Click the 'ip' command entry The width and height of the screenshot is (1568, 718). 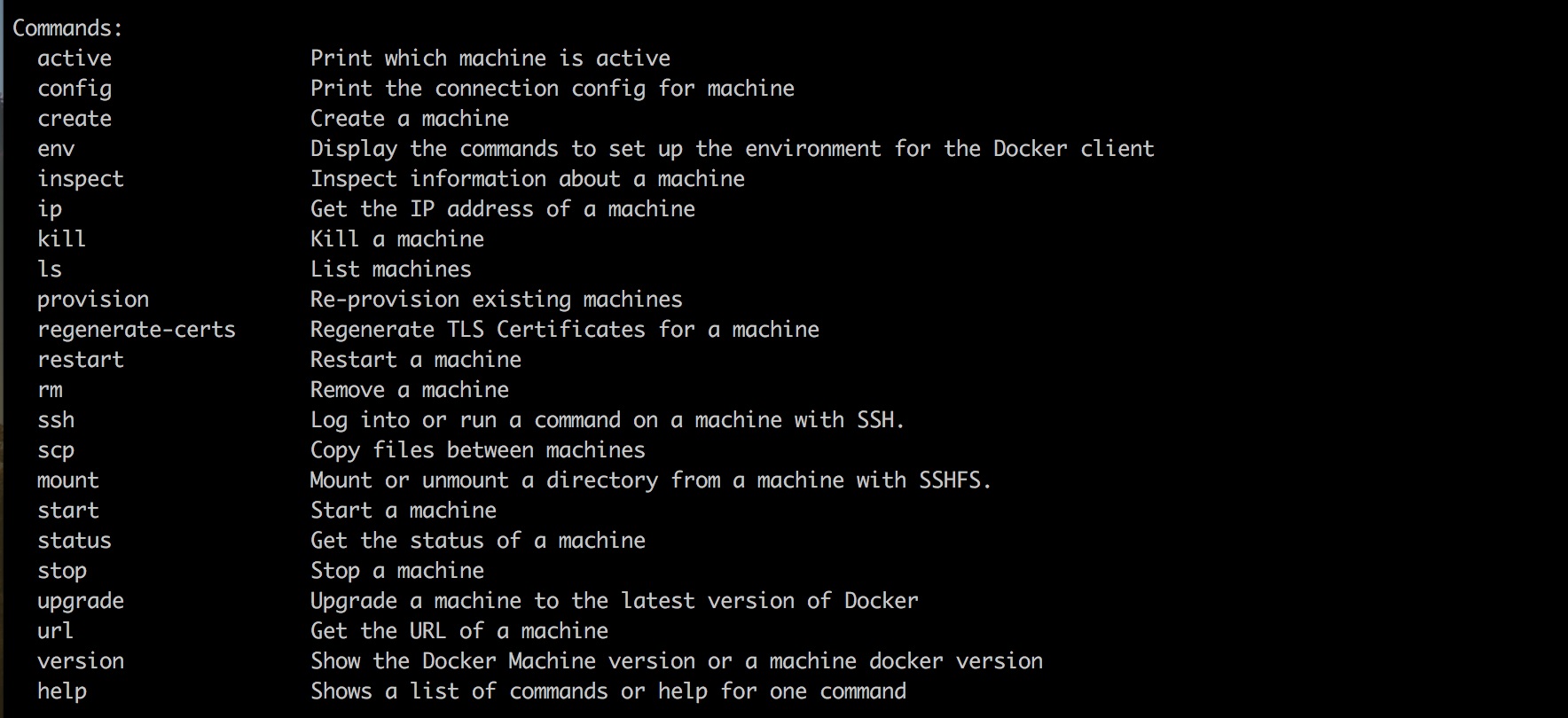tap(50, 210)
